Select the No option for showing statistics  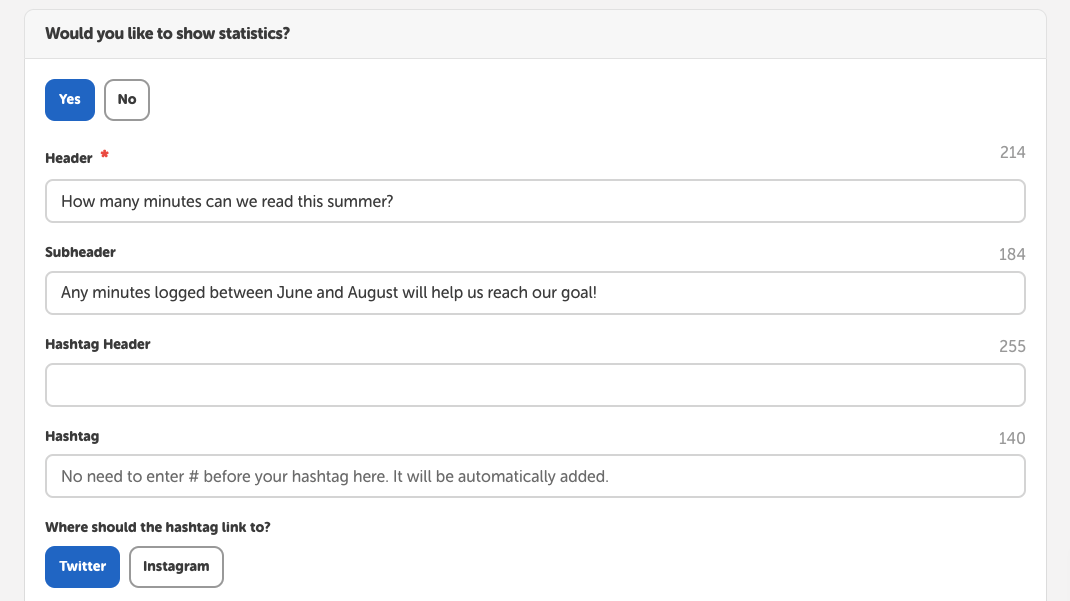tap(126, 99)
